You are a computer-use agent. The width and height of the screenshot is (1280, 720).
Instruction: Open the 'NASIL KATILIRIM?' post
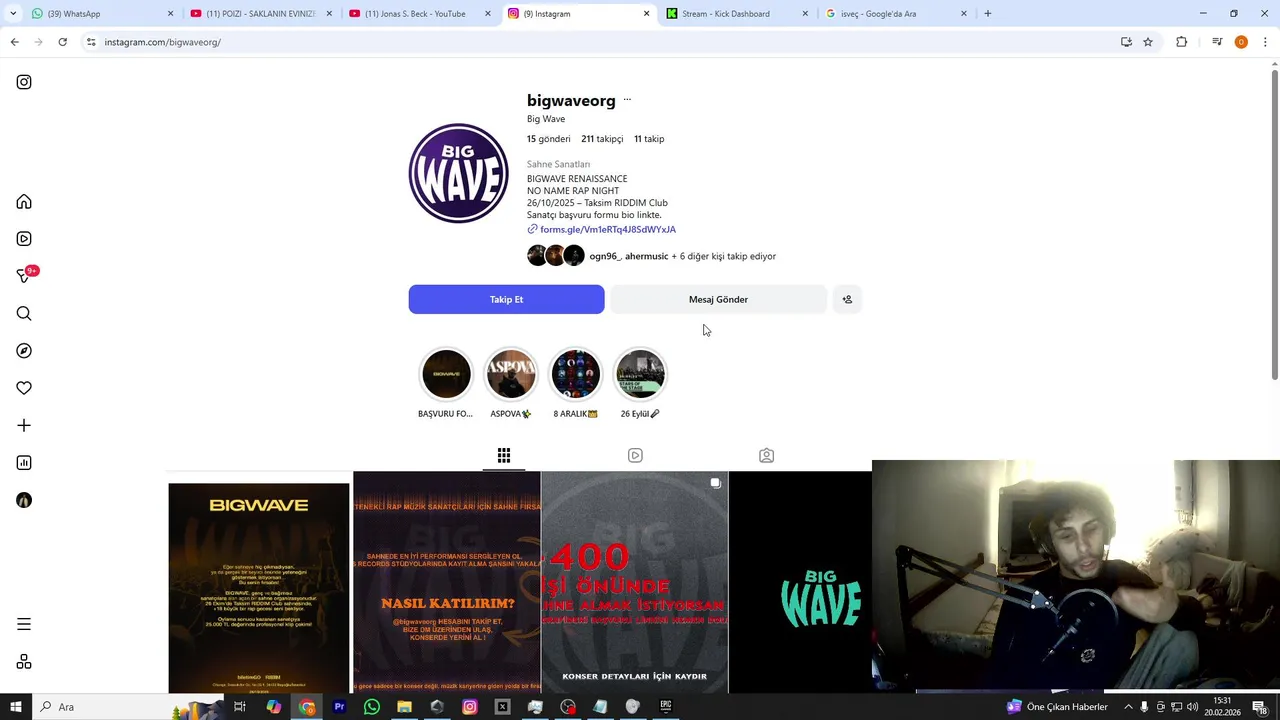pyautogui.click(x=447, y=582)
